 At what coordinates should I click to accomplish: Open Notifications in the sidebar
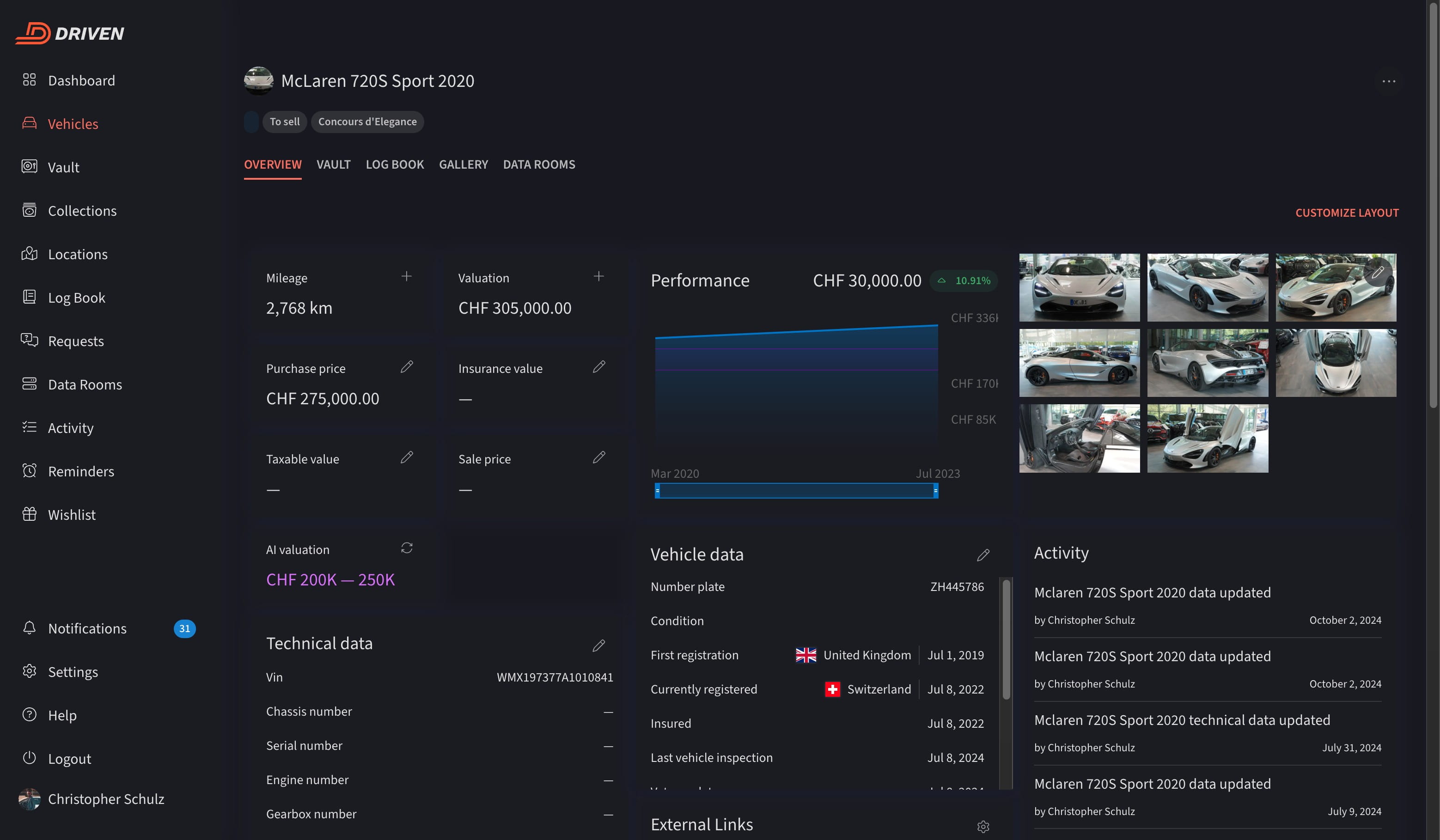[87, 628]
